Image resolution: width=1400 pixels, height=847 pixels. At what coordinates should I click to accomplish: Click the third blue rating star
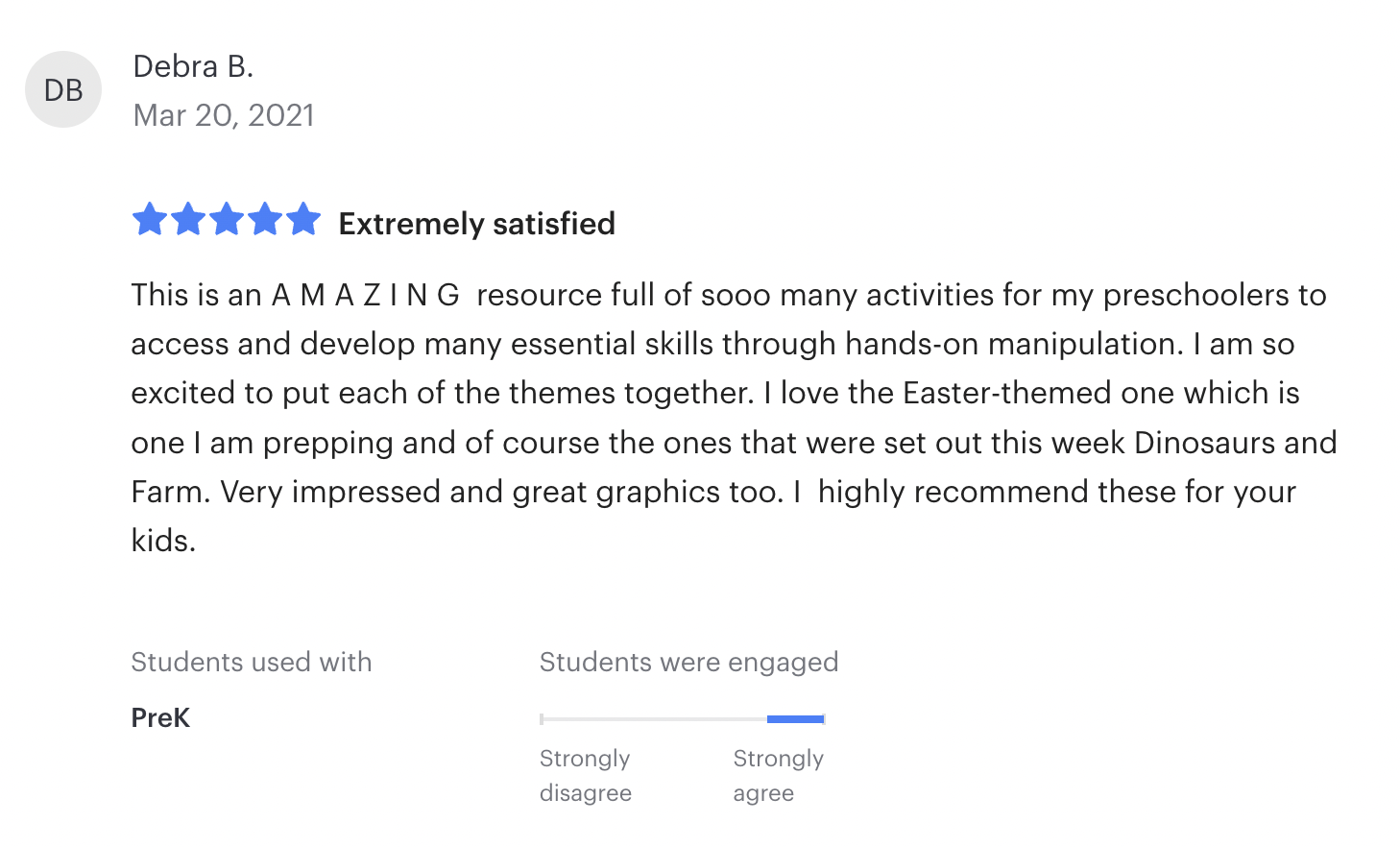pos(227,220)
